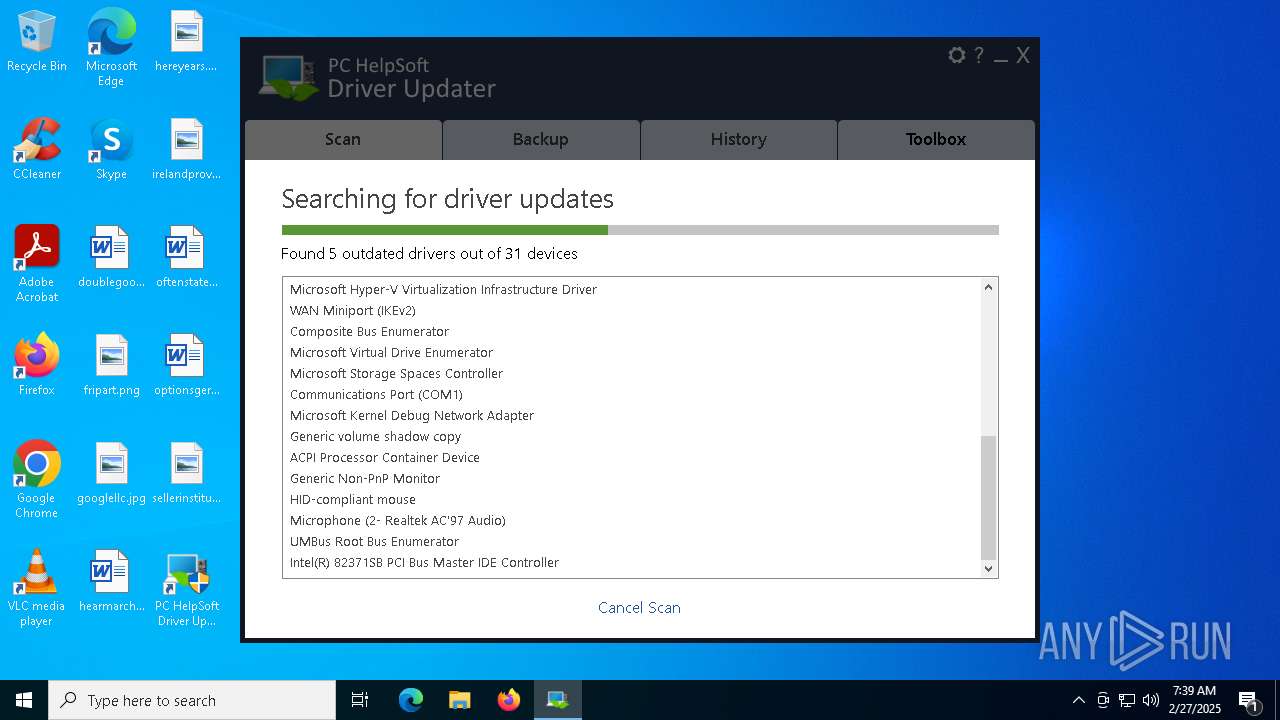
Task: Open the Recycle Bin desktop icon
Action: 37,42
